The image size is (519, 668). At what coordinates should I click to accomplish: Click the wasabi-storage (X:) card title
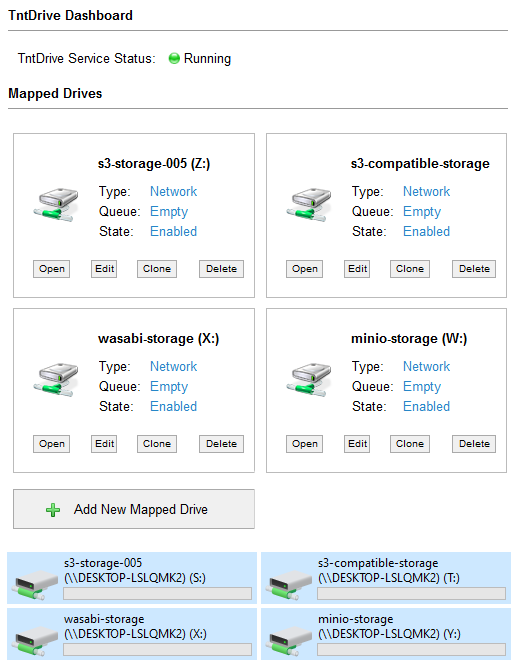[x=159, y=339]
